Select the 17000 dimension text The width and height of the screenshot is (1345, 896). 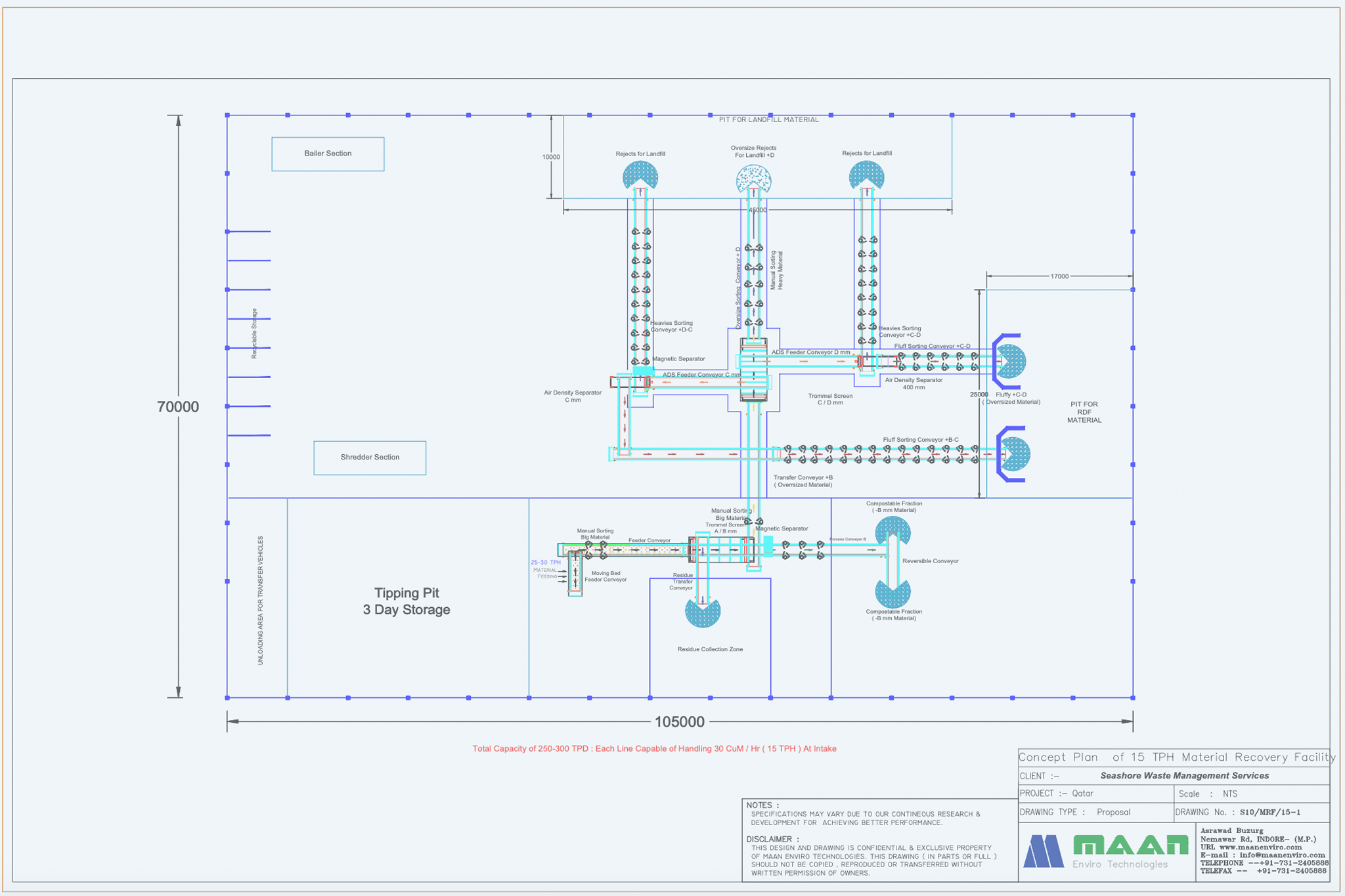click(1059, 276)
